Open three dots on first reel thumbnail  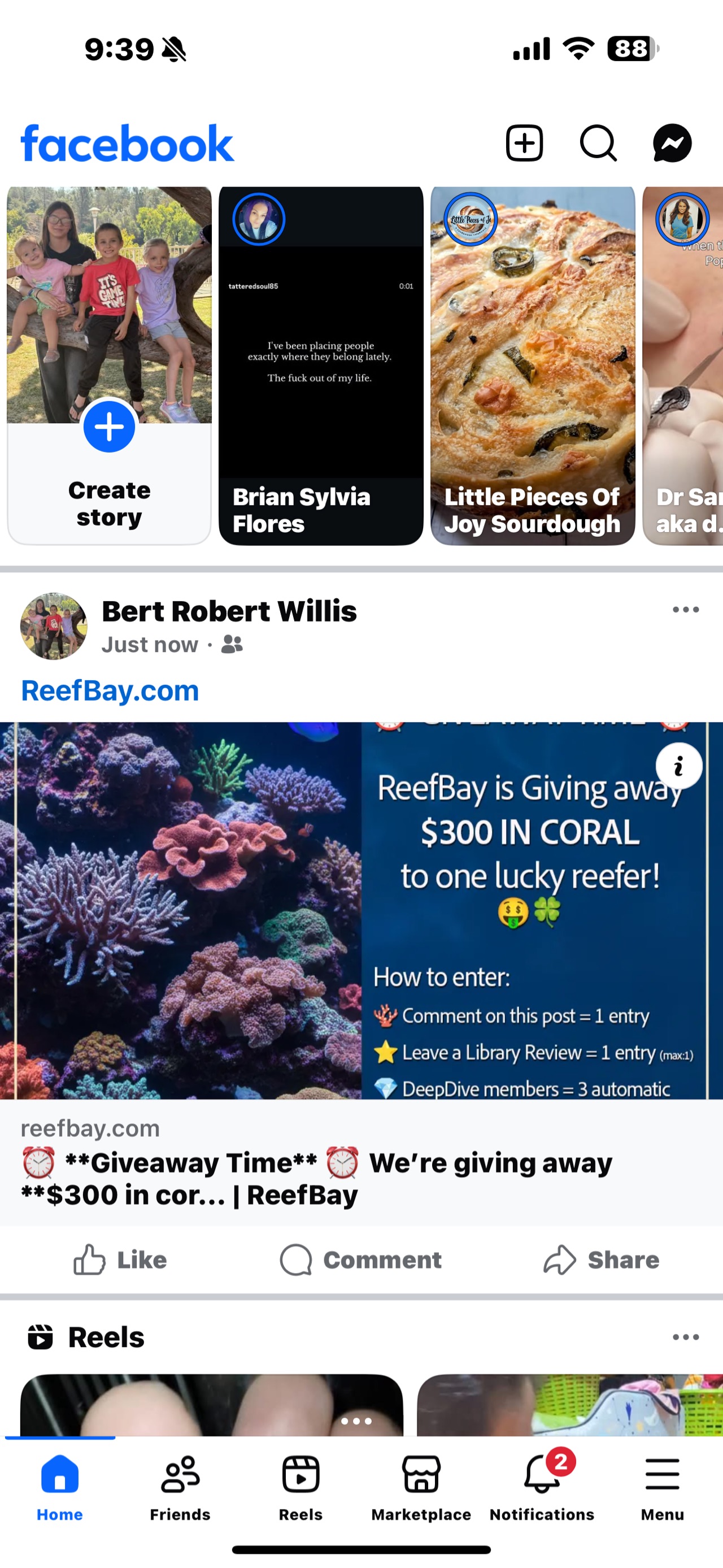click(356, 1421)
